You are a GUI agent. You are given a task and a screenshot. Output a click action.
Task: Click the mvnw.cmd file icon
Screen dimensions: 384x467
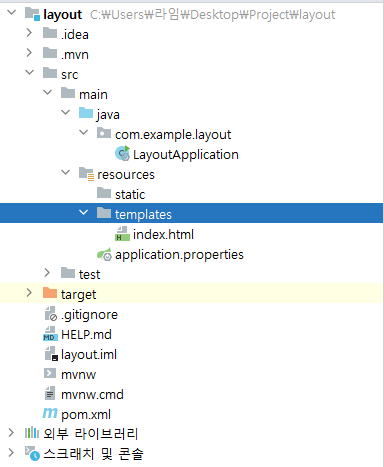(50, 393)
